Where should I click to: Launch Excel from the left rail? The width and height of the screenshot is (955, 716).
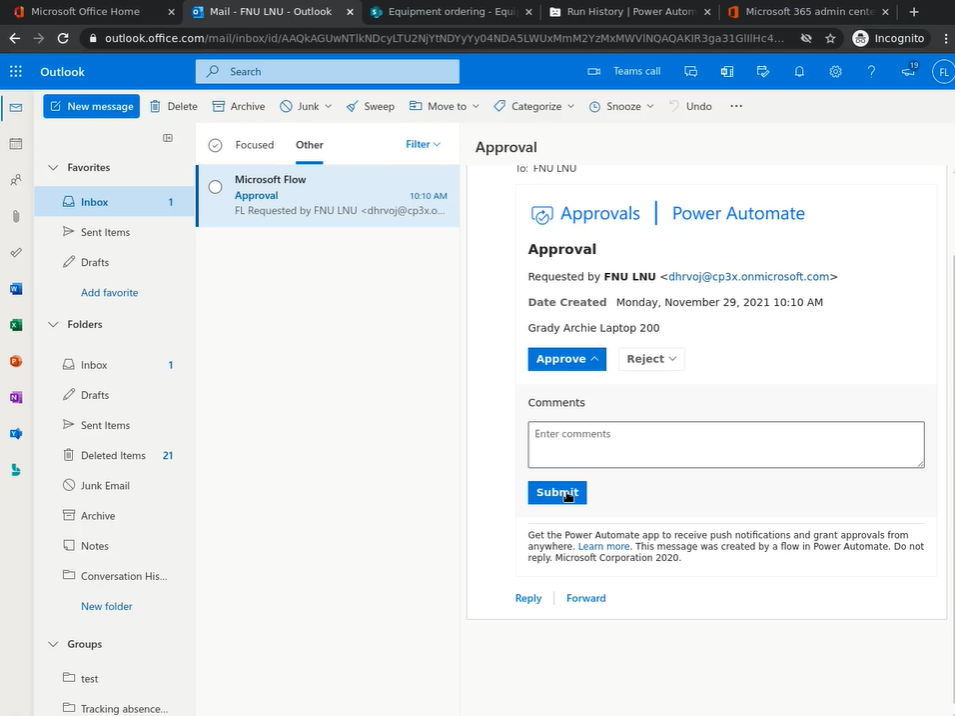pyautogui.click(x=16, y=325)
